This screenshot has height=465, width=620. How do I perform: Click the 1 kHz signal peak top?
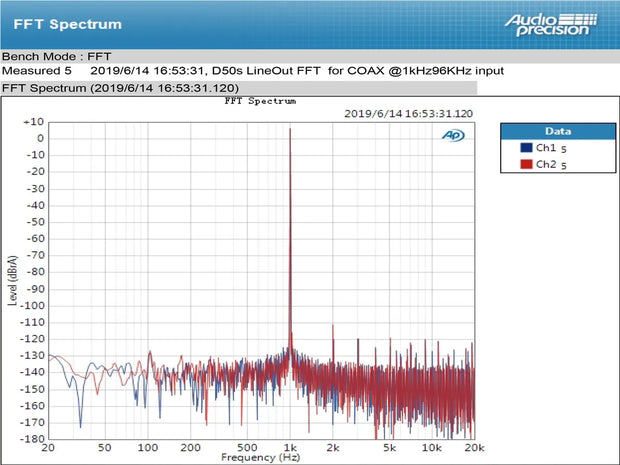(290, 129)
